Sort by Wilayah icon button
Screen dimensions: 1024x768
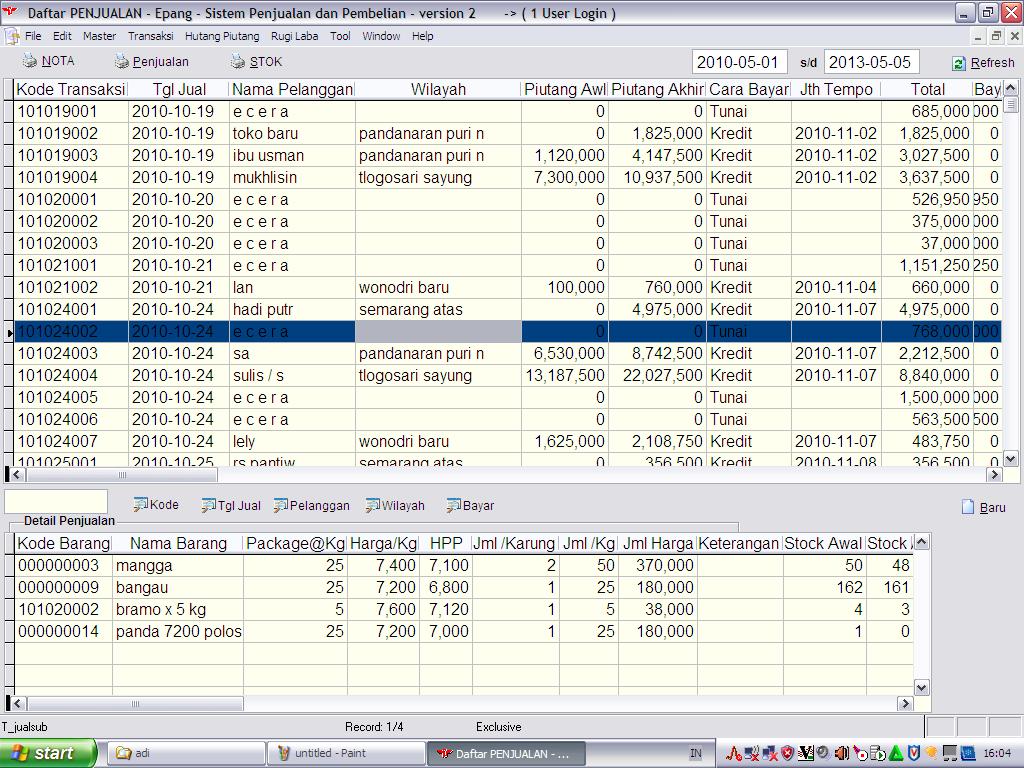pos(373,506)
